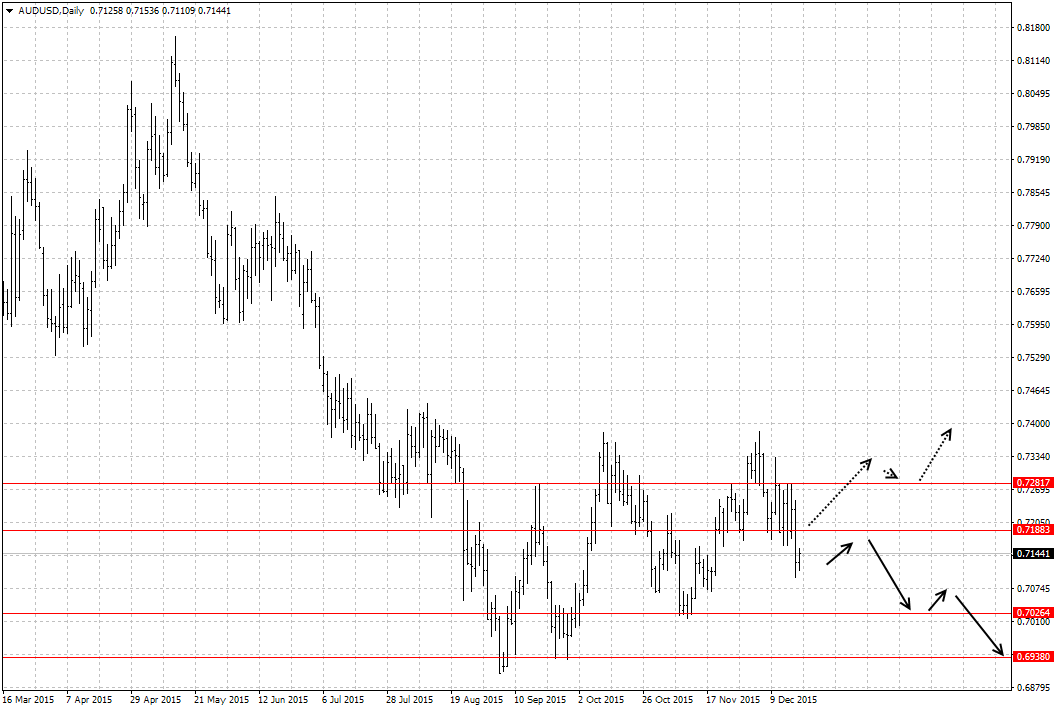Click the 0.74000 value on price axis
This screenshot has height=711, width=1054.
pyautogui.click(x=1032, y=424)
